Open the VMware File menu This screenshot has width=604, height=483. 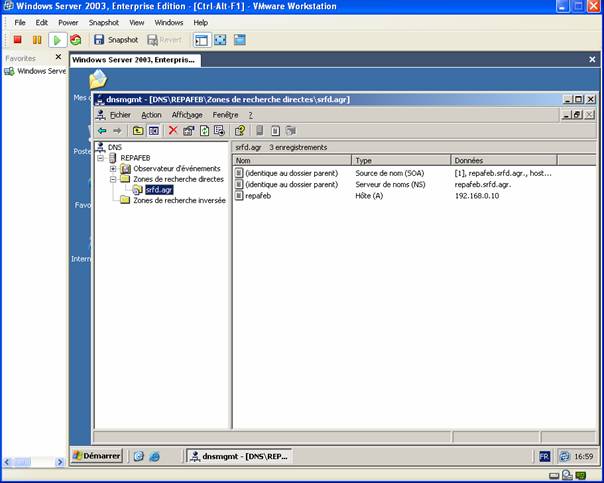(x=20, y=23)
